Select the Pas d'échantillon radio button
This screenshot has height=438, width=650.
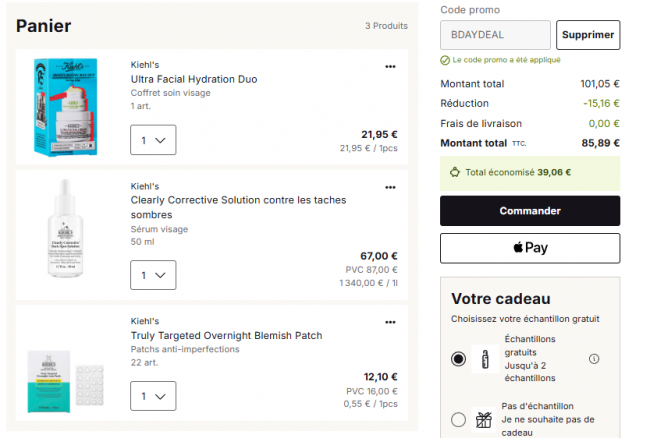[458, 419]
